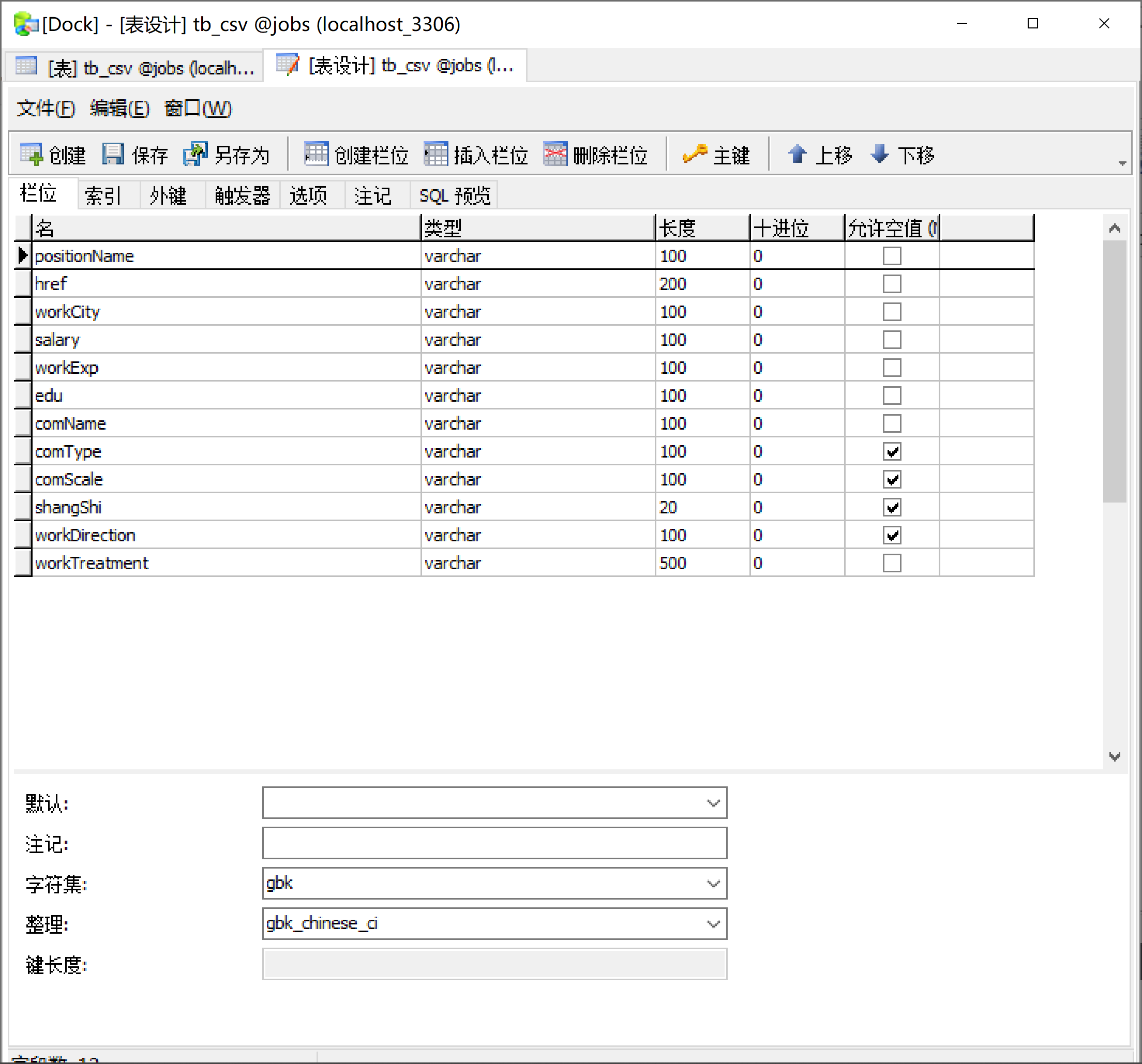Expand the 整理 gbk_chinese_ci dropdown
Screen dimensions: 1142x1064
(x=713, y=923)
